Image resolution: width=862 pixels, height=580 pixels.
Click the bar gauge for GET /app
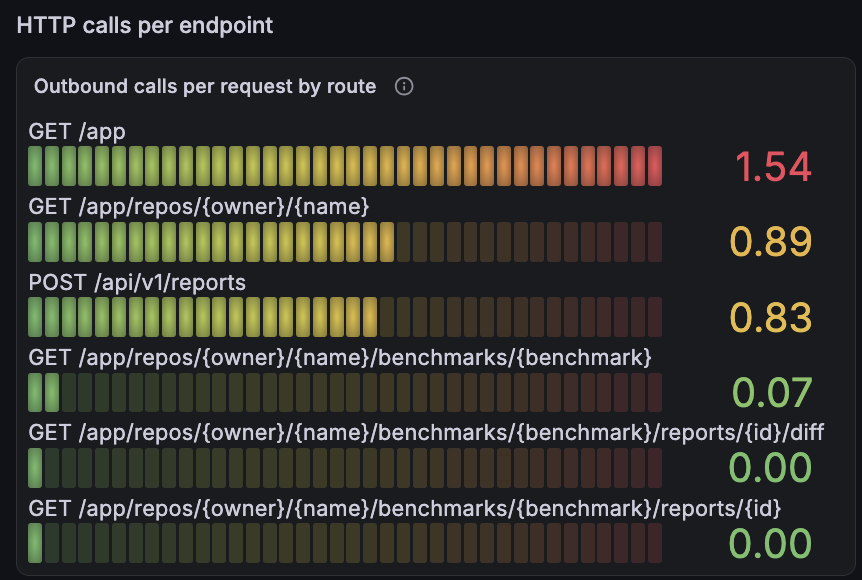click(345, 166)
